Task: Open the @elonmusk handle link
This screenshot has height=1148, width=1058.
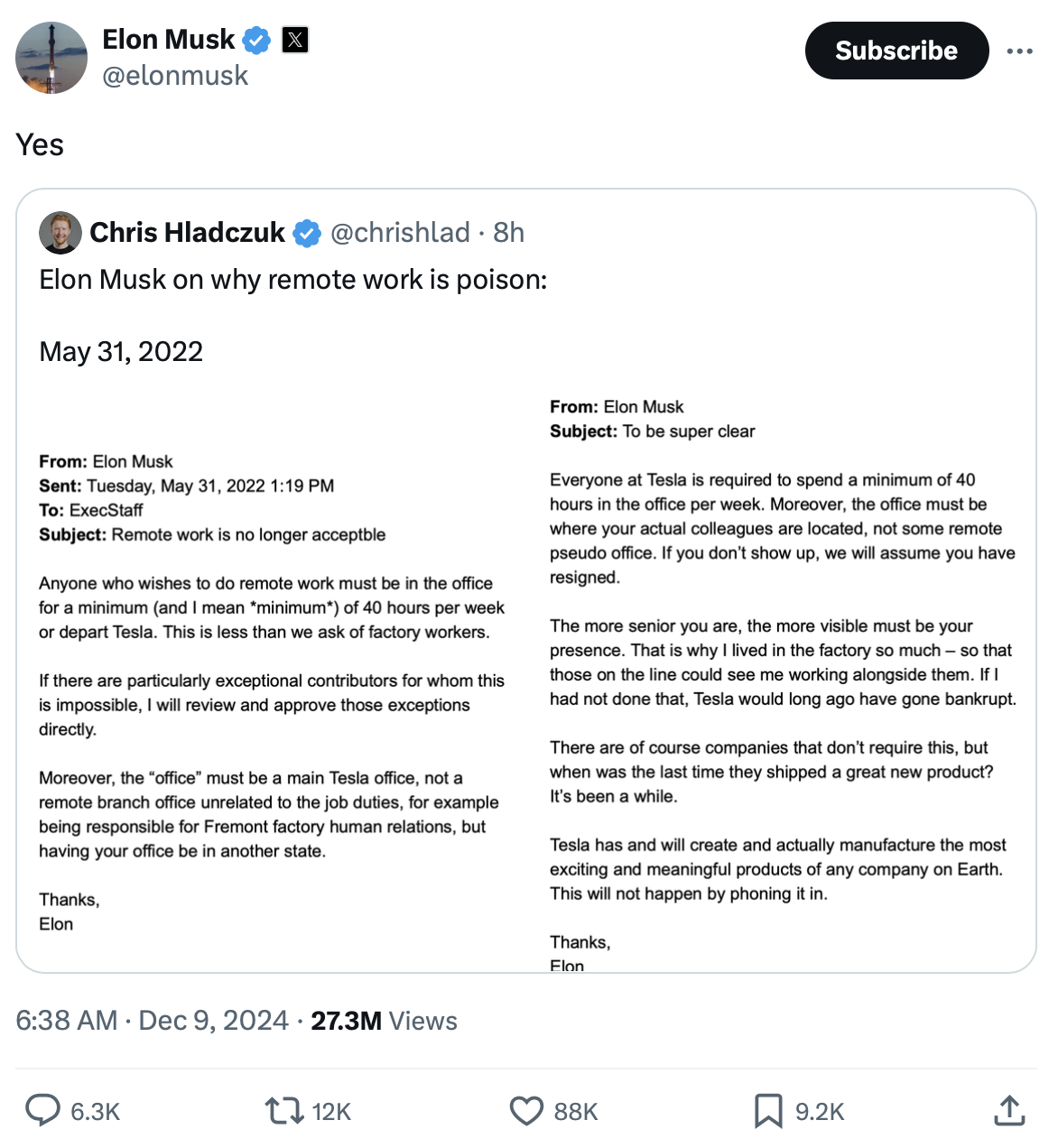Action: 175,76
